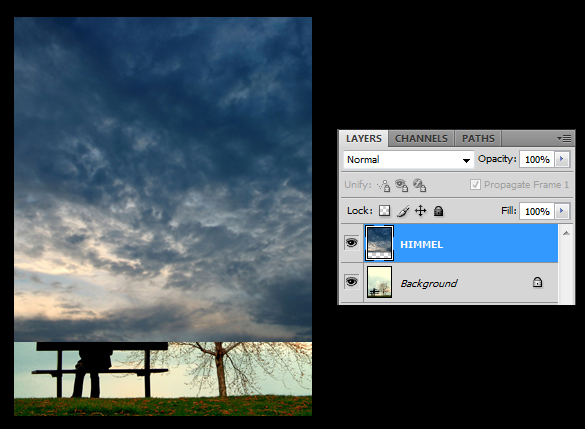Click the Opacity value field
The height and width of the screenshot is (429, 585).
pyautogui.click(x=537, y=160)
